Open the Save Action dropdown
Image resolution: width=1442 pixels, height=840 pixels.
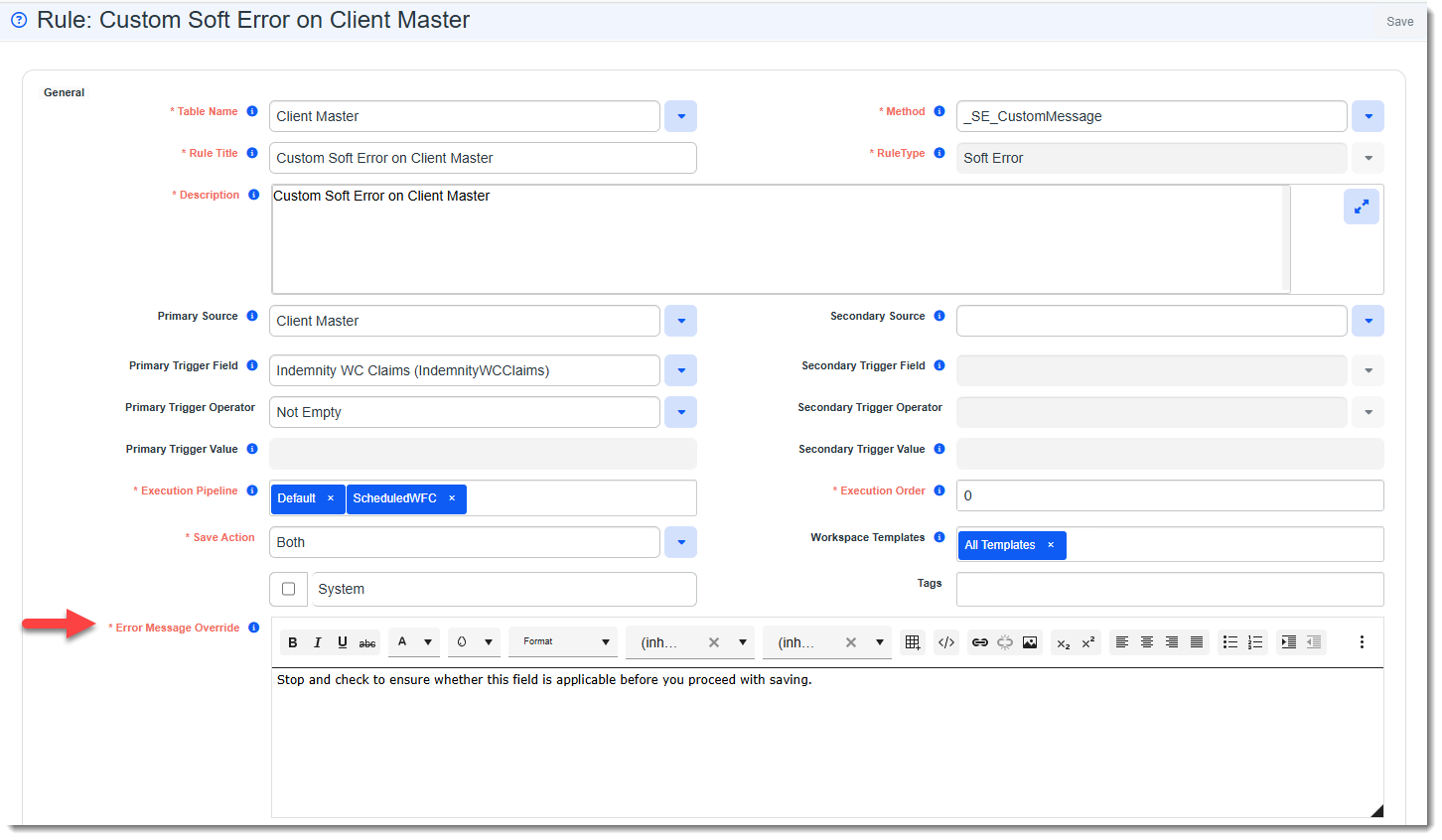click(680, 542)
